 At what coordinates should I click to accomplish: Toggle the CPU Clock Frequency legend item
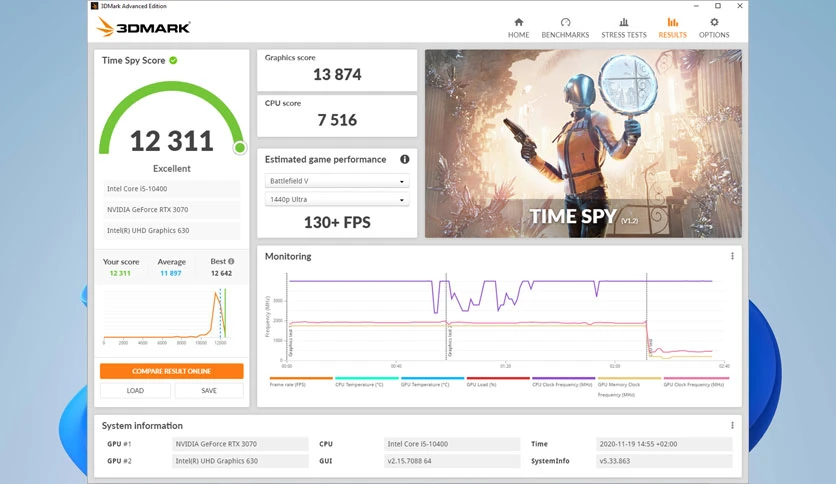564,382
